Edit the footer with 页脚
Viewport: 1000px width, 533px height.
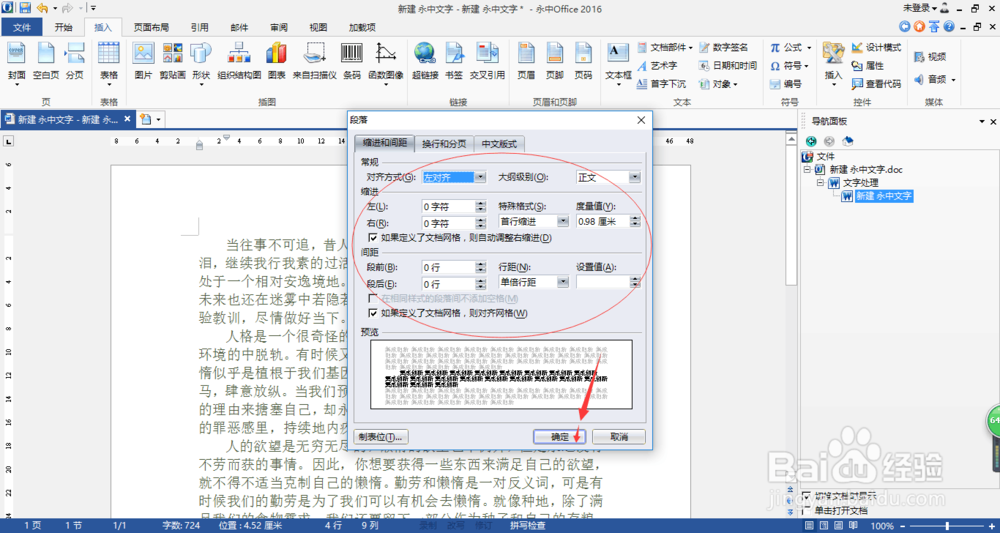coord(555,62)
